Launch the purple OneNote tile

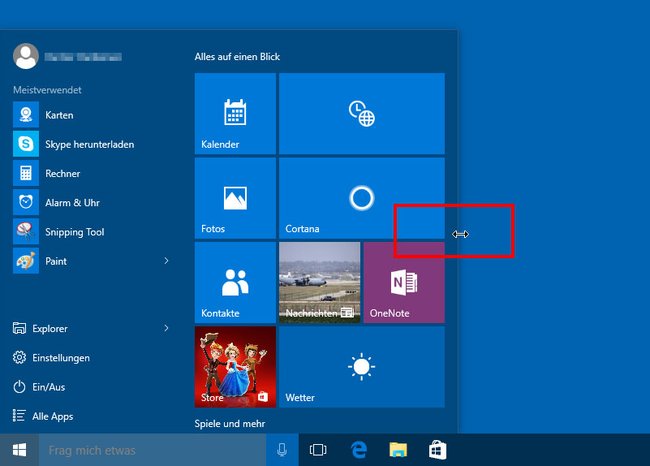pos(404,283)
